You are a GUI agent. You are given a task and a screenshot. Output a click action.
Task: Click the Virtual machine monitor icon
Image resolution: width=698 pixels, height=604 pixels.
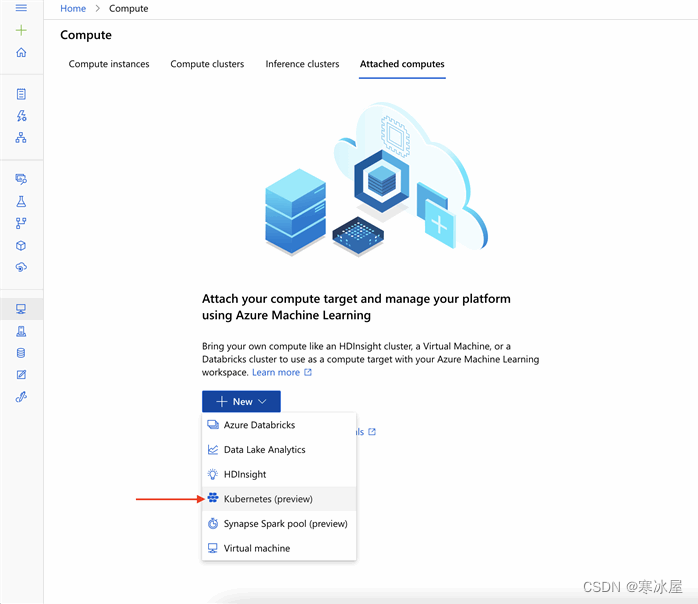click(213, 548)
